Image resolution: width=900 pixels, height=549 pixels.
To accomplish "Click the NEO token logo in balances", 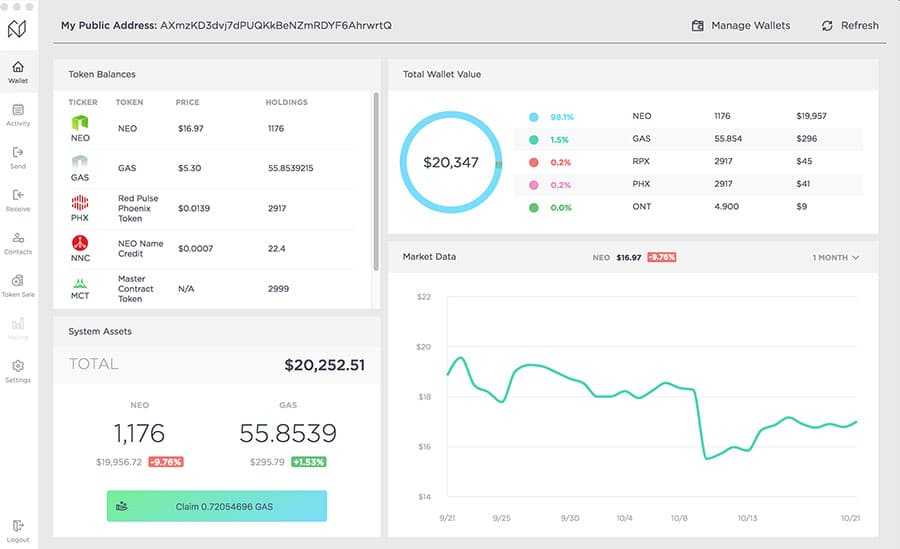I will (80, 122).
